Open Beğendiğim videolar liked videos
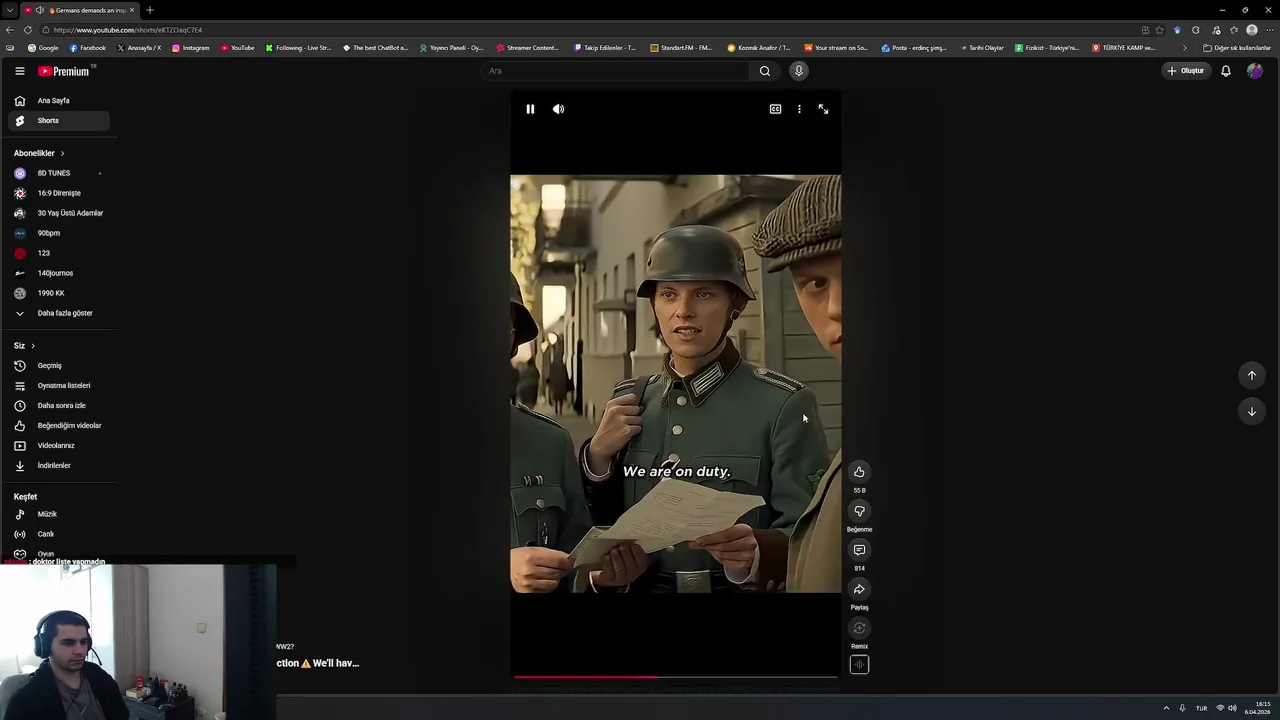This screenshot has width=1280, height=720. tap(58, 425)
